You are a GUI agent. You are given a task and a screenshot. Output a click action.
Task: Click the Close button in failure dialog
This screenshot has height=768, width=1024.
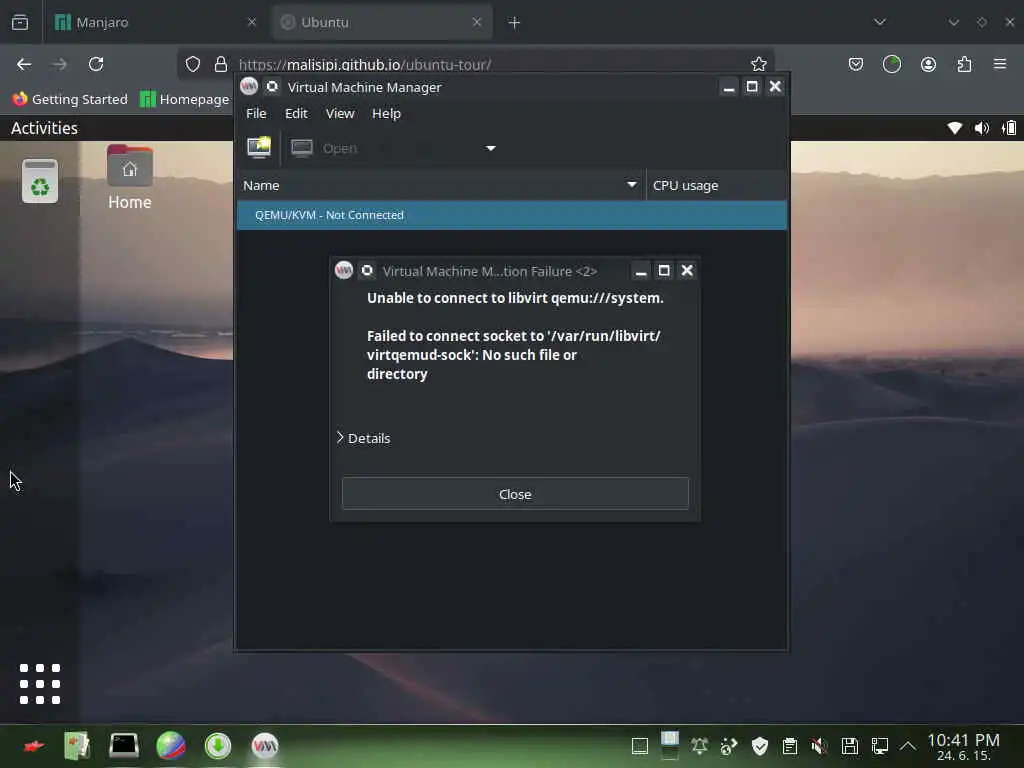[515, 494]
